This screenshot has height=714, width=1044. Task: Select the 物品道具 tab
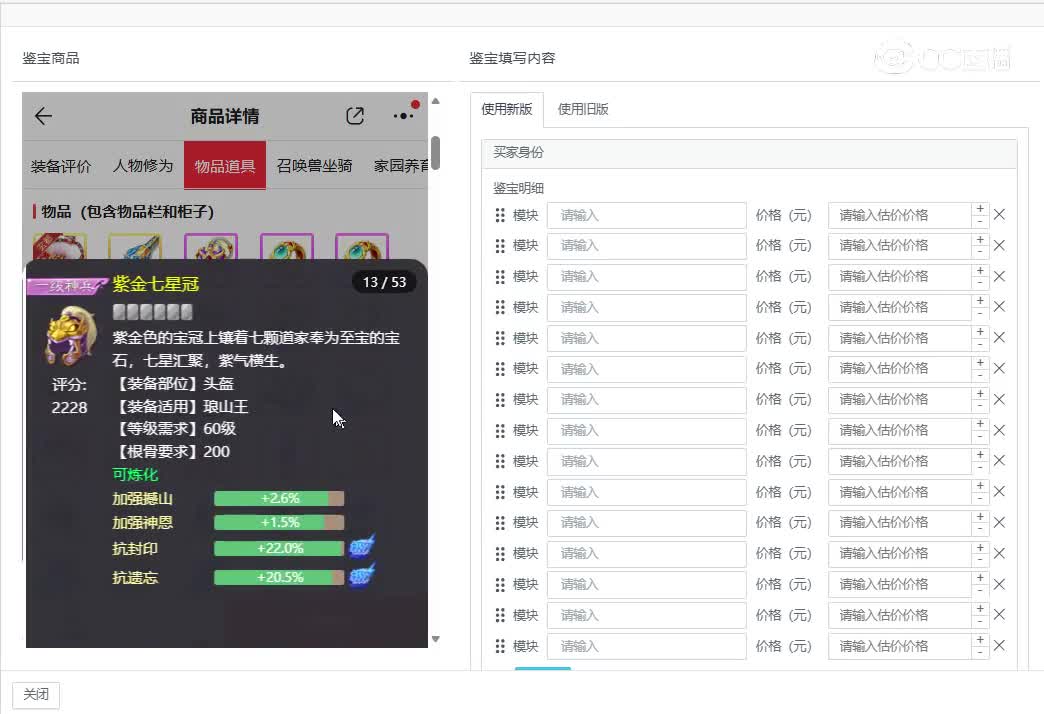224,165
